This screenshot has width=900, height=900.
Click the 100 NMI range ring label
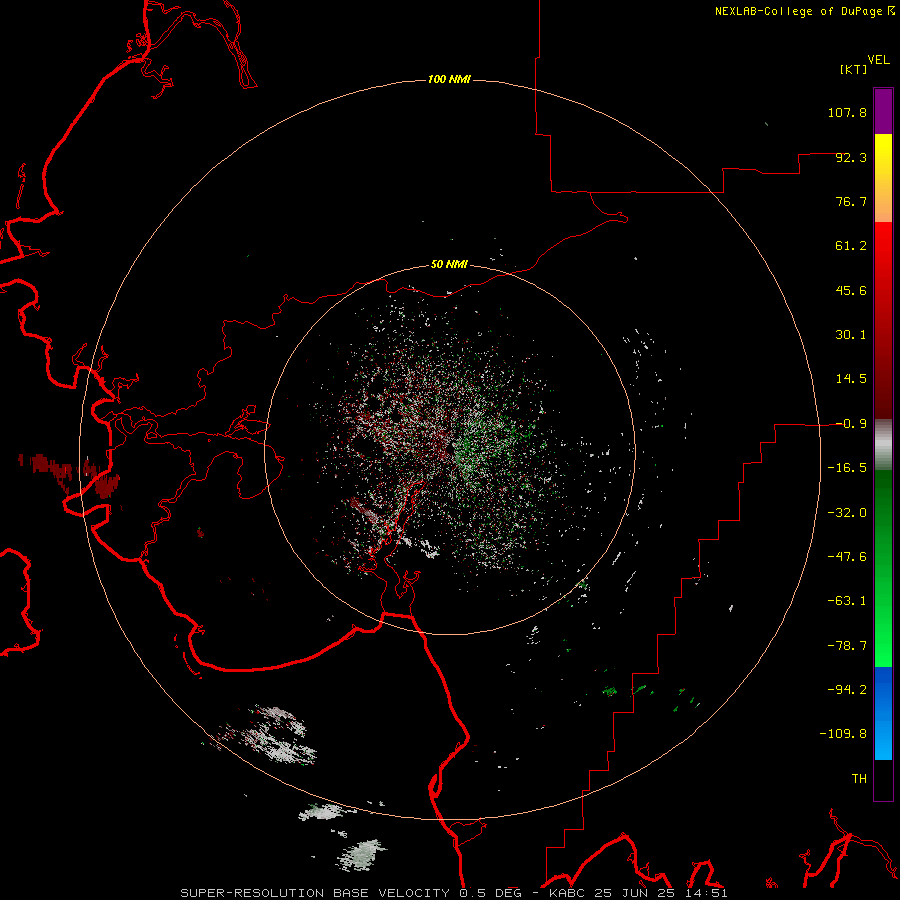(x=449, y=79)
